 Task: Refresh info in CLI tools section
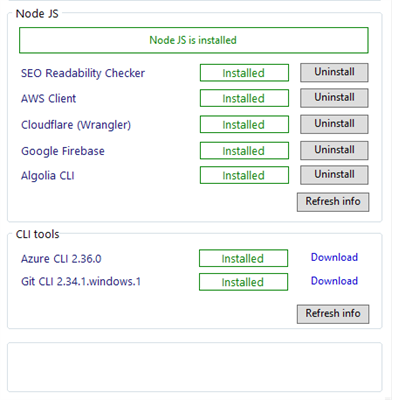pyautogui.click(x=333, y=314)
